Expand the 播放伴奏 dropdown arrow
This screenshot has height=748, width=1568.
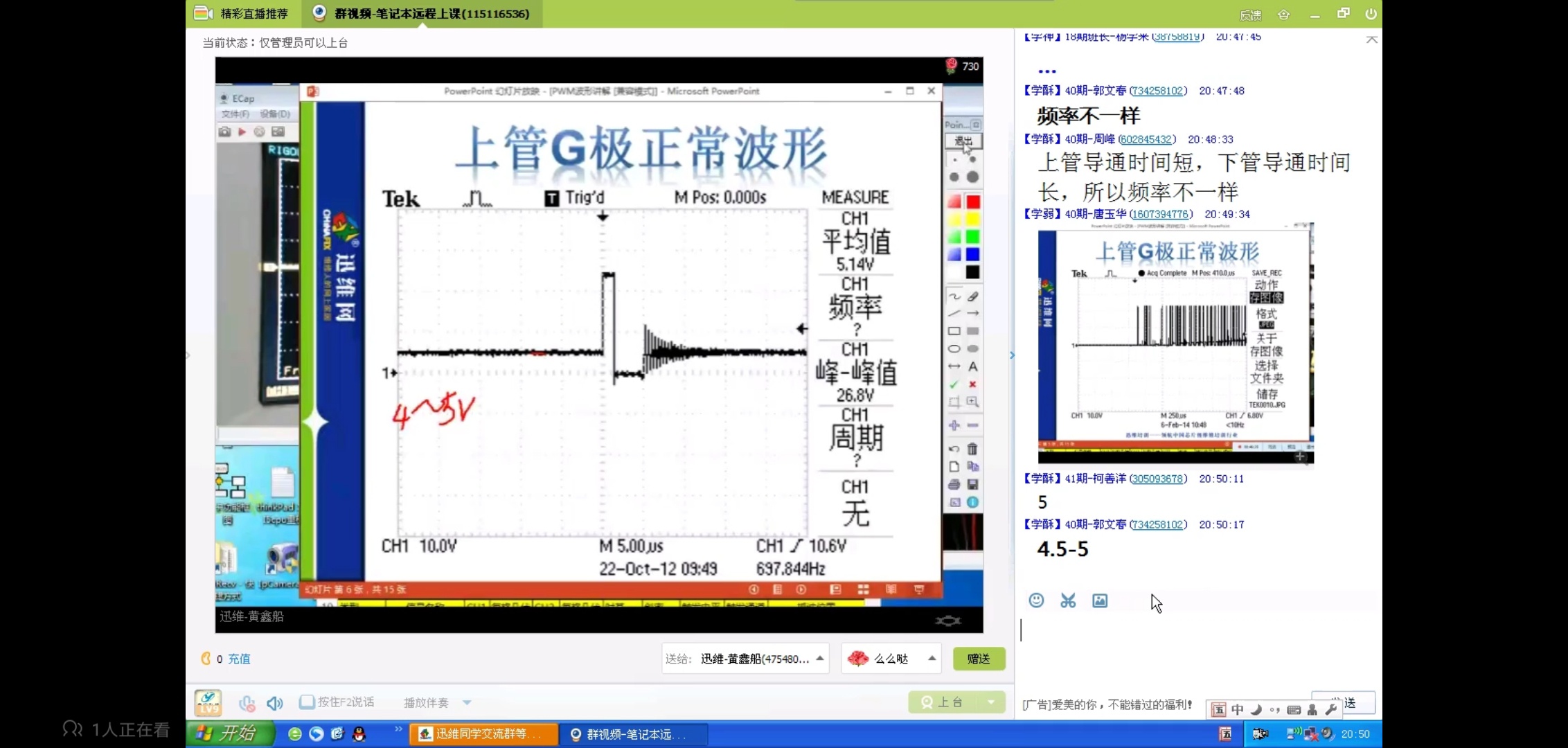pyautogui.click(x=467, y=702)
